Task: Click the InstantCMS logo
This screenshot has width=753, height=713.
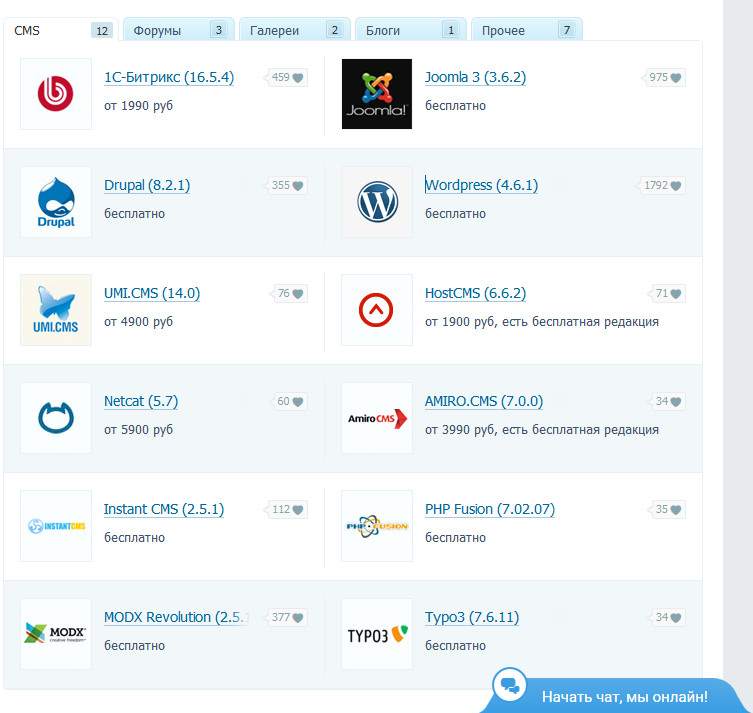Action: coord(56,526)
